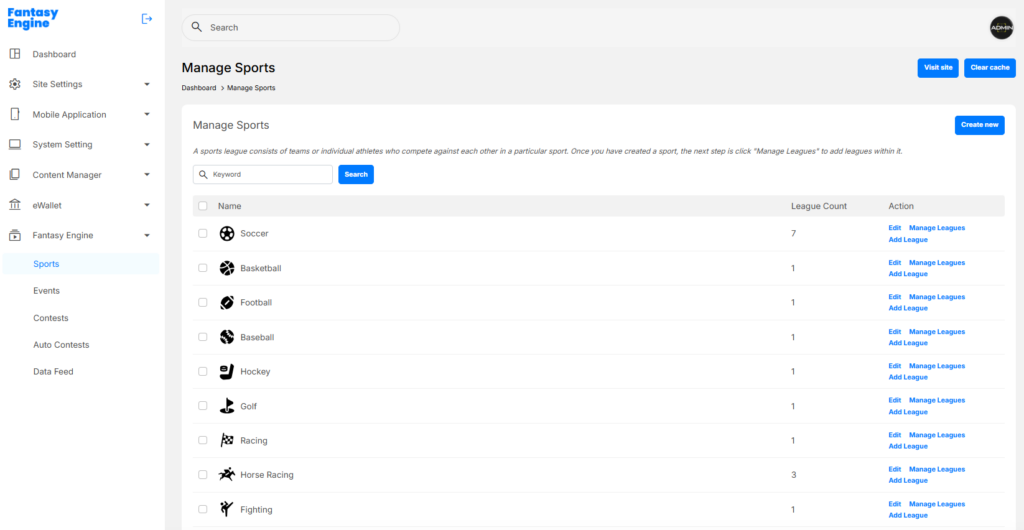The height and width of the screenshot is (530, 1024).
Task: Click the Soccer ball icon
Action: 227,234
